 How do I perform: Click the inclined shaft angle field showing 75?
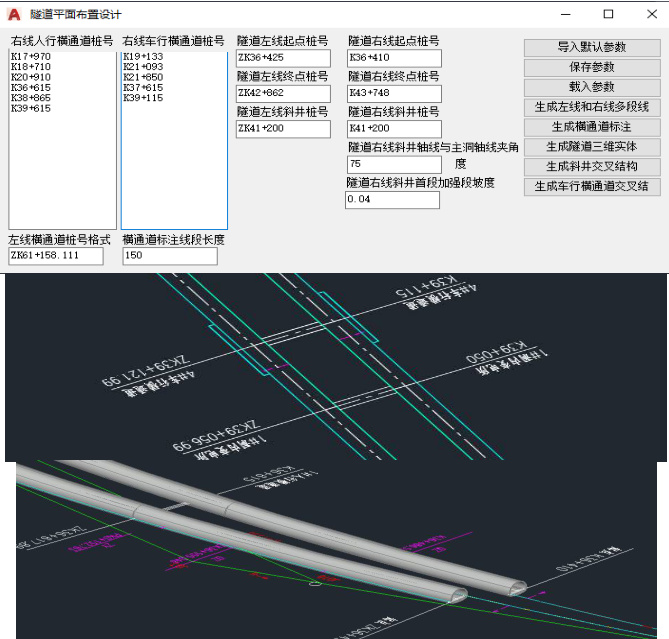point(394,164)
